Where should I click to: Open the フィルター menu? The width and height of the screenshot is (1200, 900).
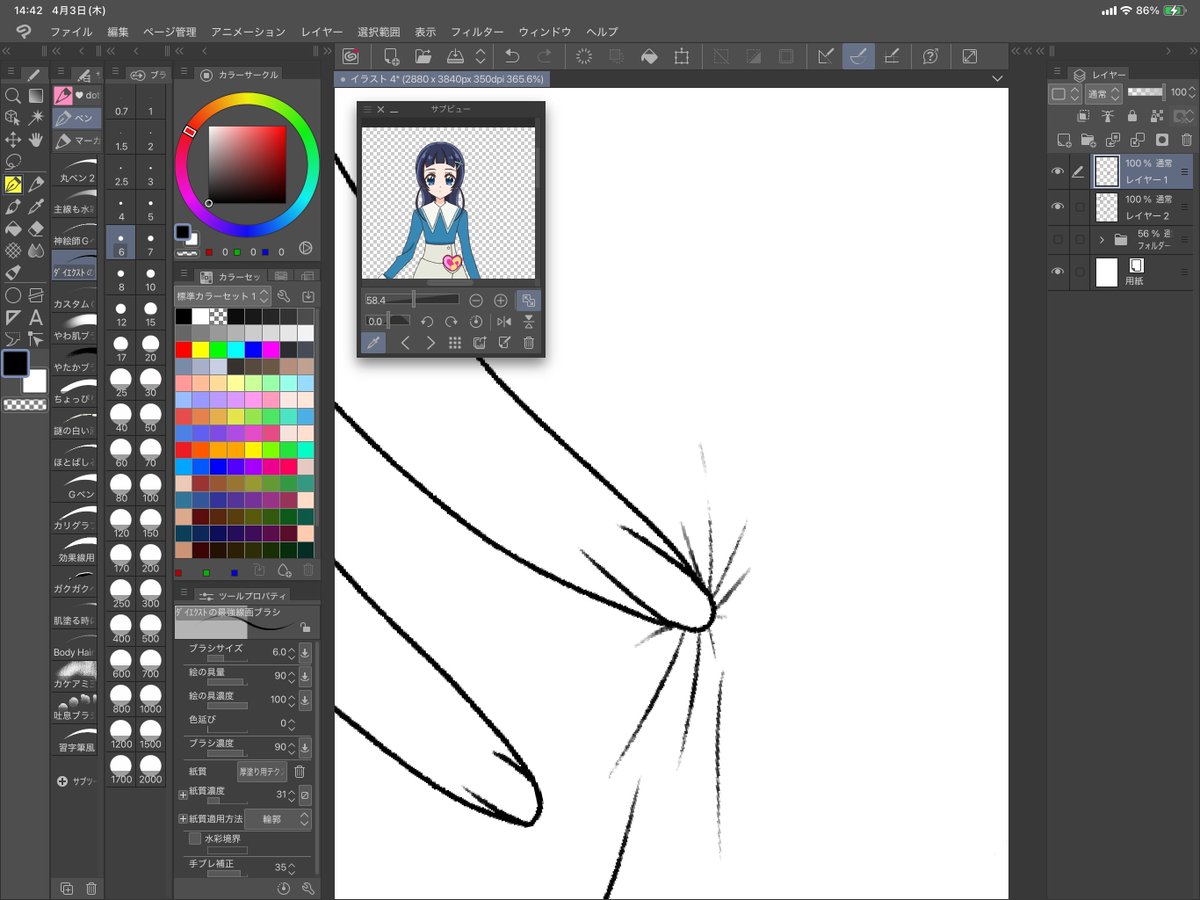coord(477,31)
